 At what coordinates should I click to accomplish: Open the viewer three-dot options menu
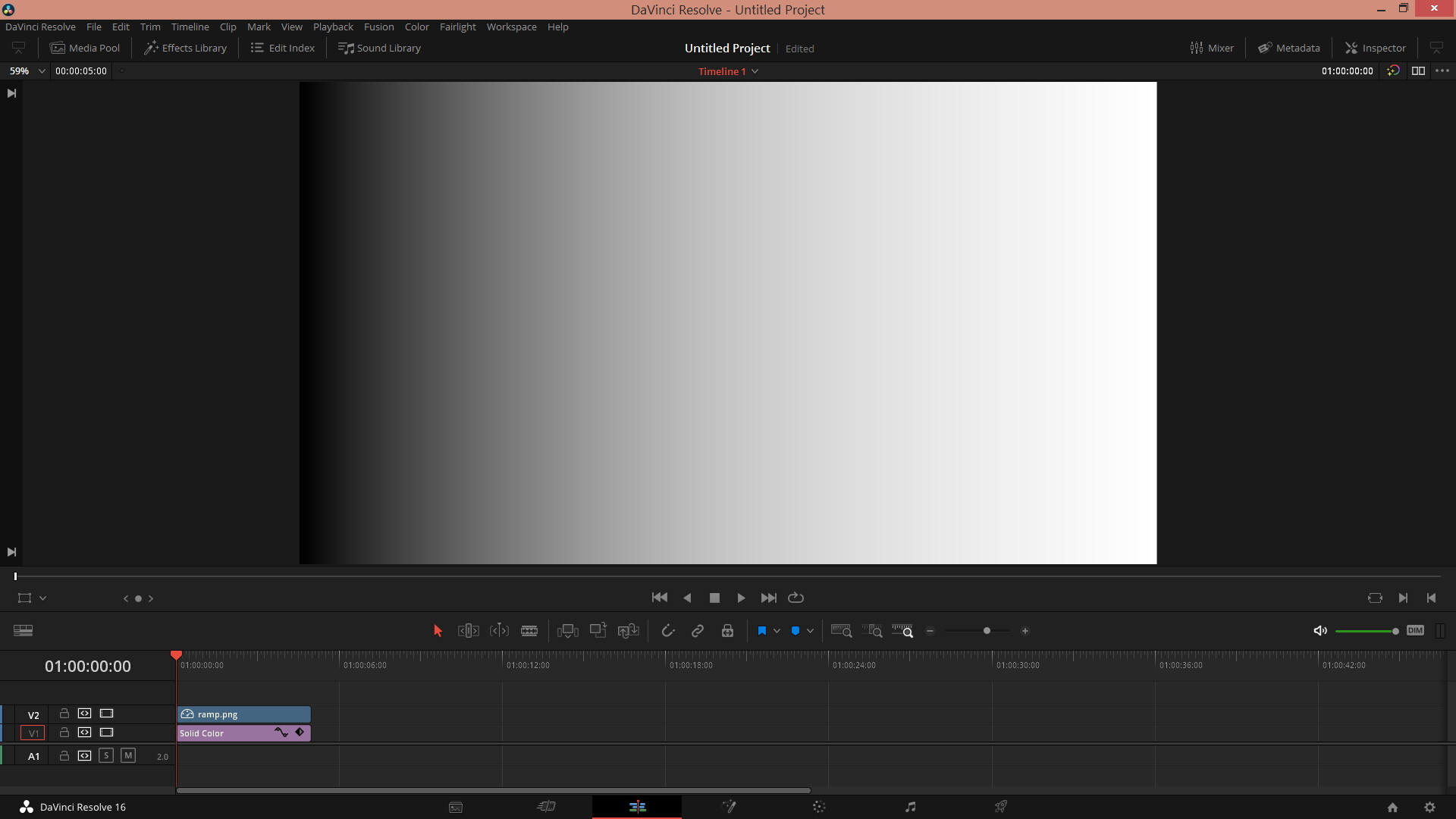point(1442,71)
